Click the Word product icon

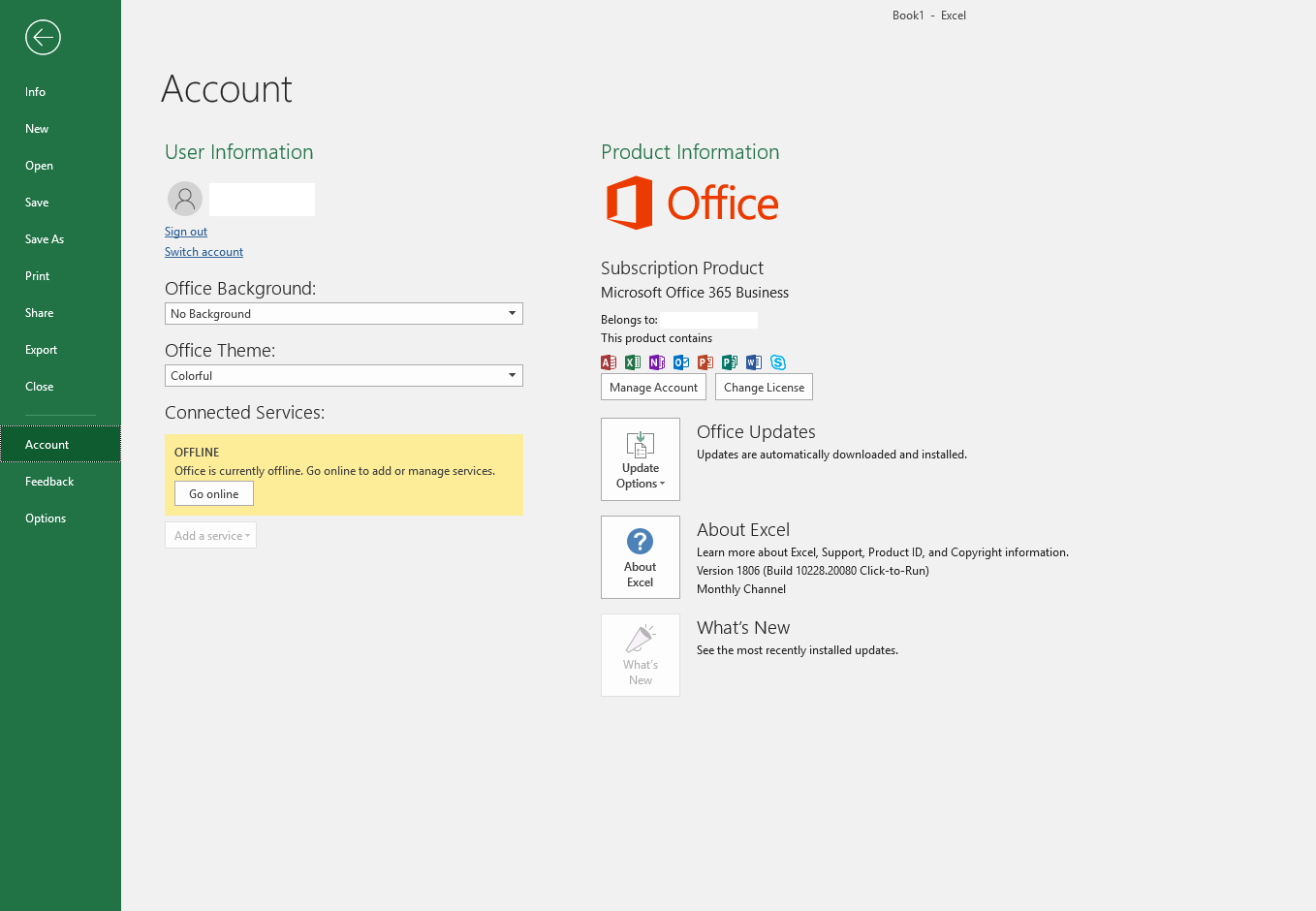(x=754, y=362)
